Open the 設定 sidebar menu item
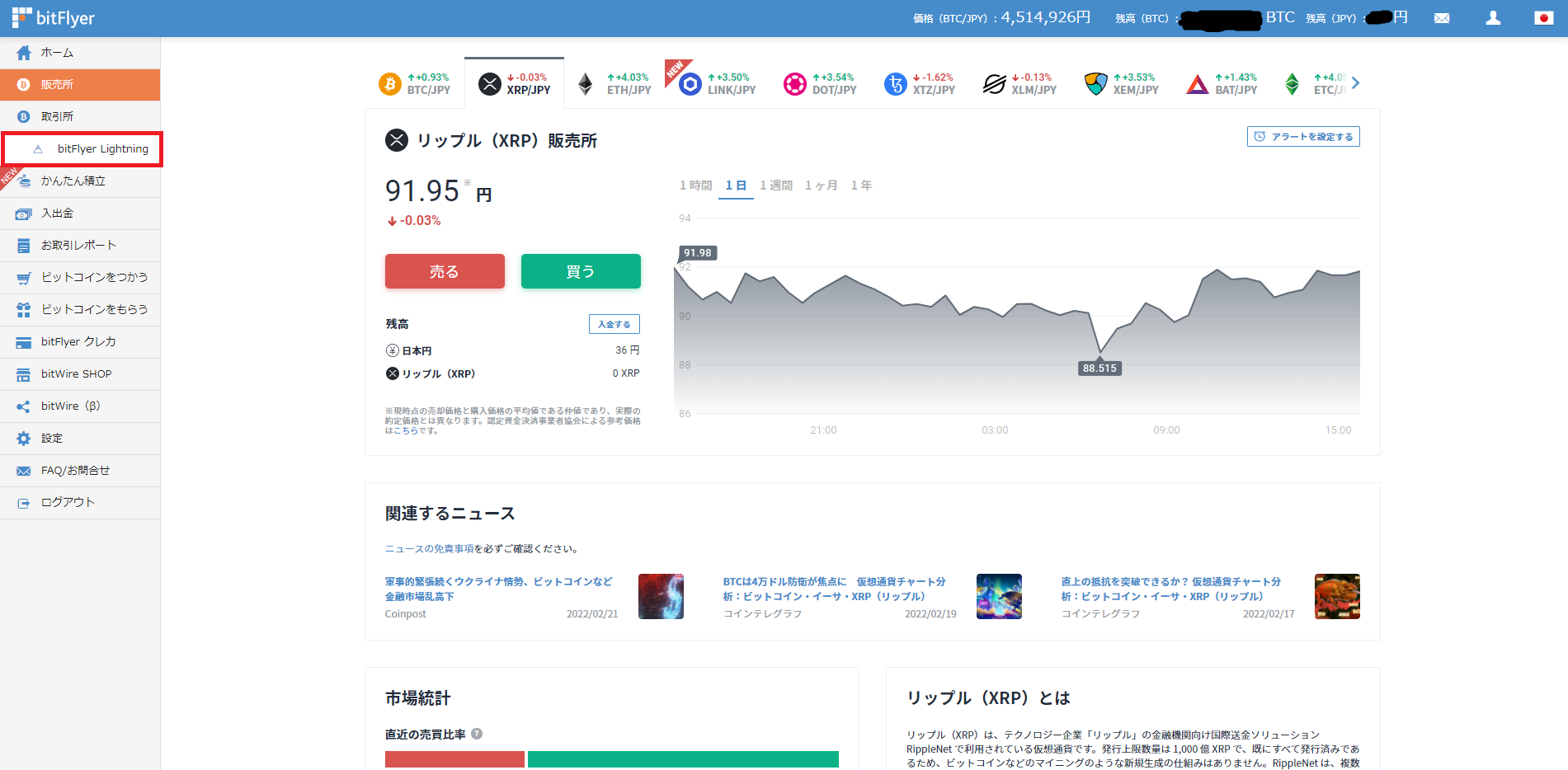1568x770 pixels. (80, 439)
